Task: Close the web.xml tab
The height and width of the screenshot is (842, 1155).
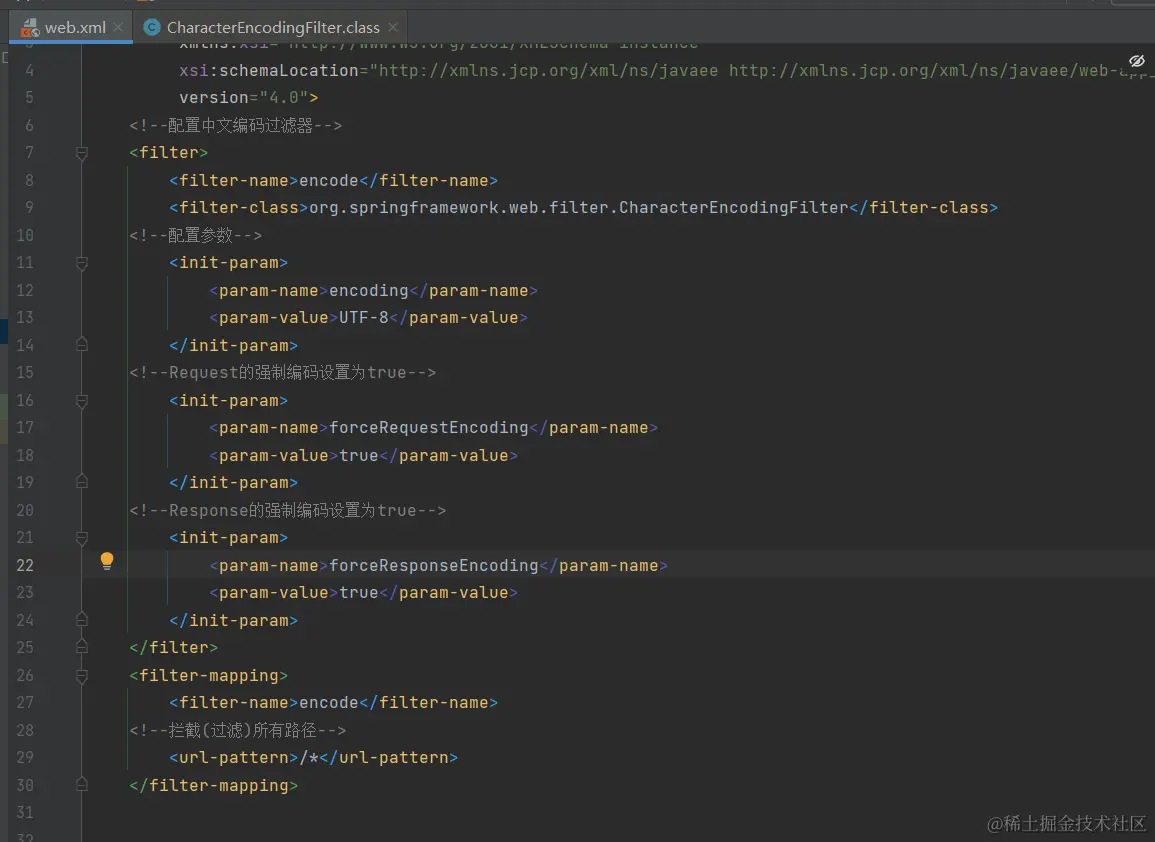Action: pyautogui.click(x=118, y=27)
